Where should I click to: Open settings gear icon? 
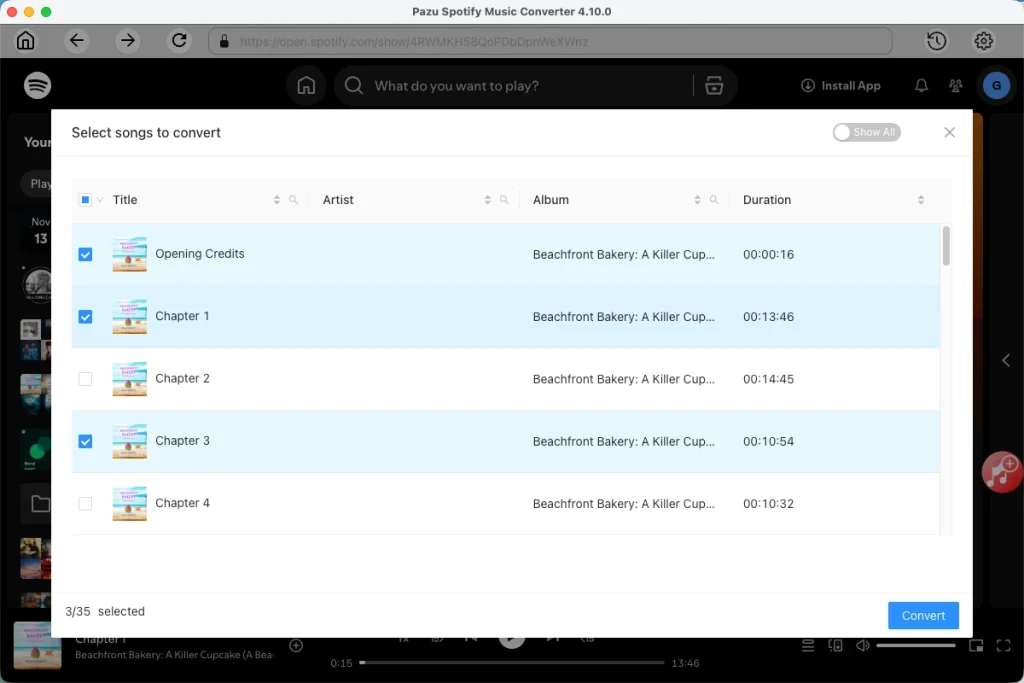point(984,41)
